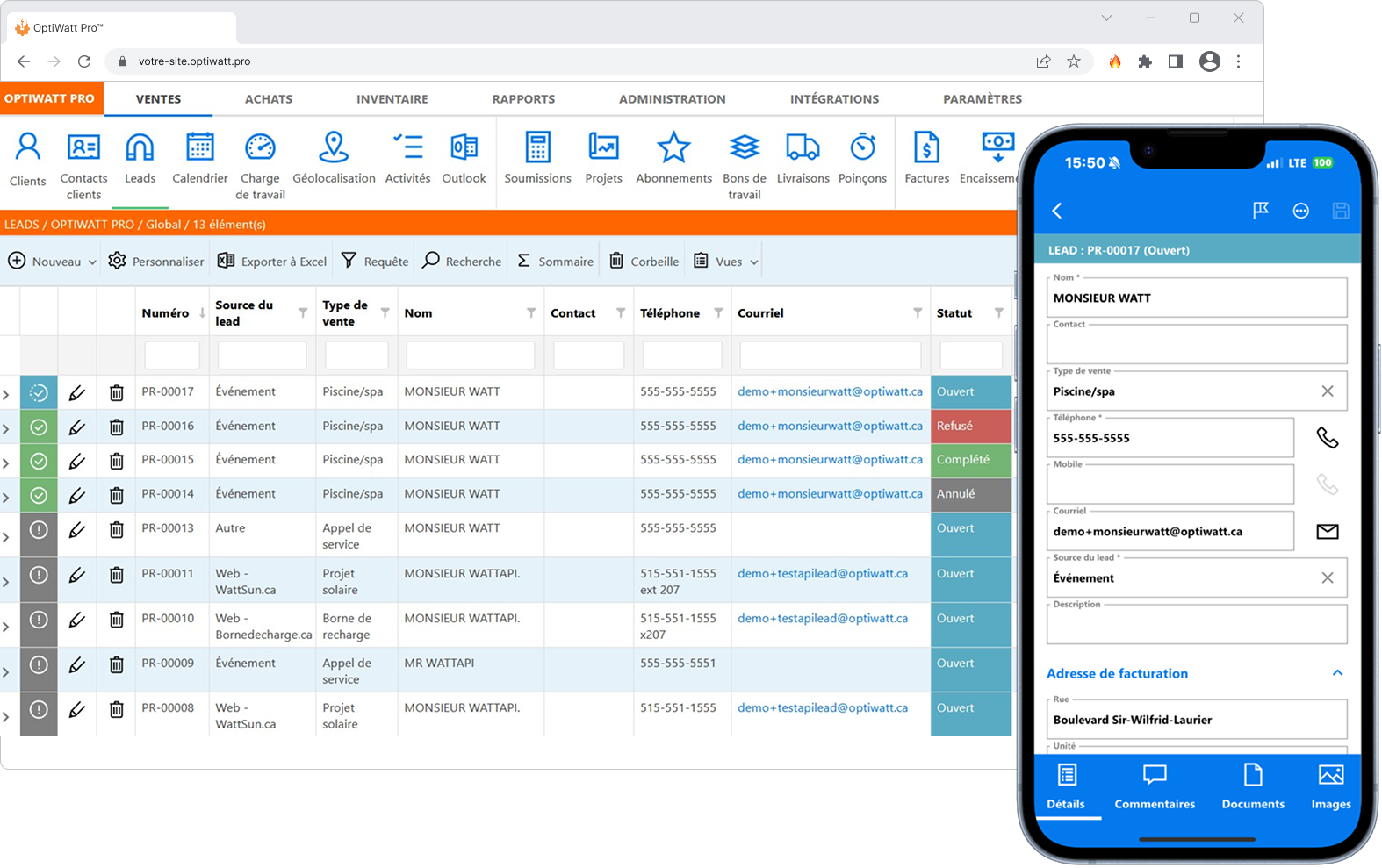Tap the envelope icon beside Courriel
The width and height of the screenshot is (1382, 868).
point(1328,531)
